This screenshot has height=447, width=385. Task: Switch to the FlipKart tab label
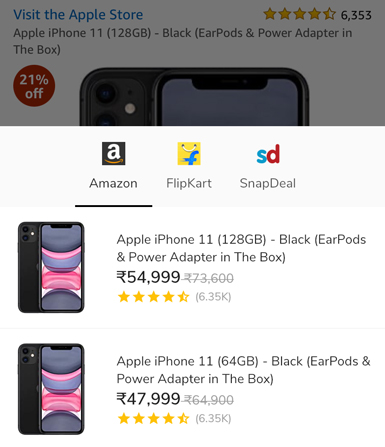pos(189,183)
